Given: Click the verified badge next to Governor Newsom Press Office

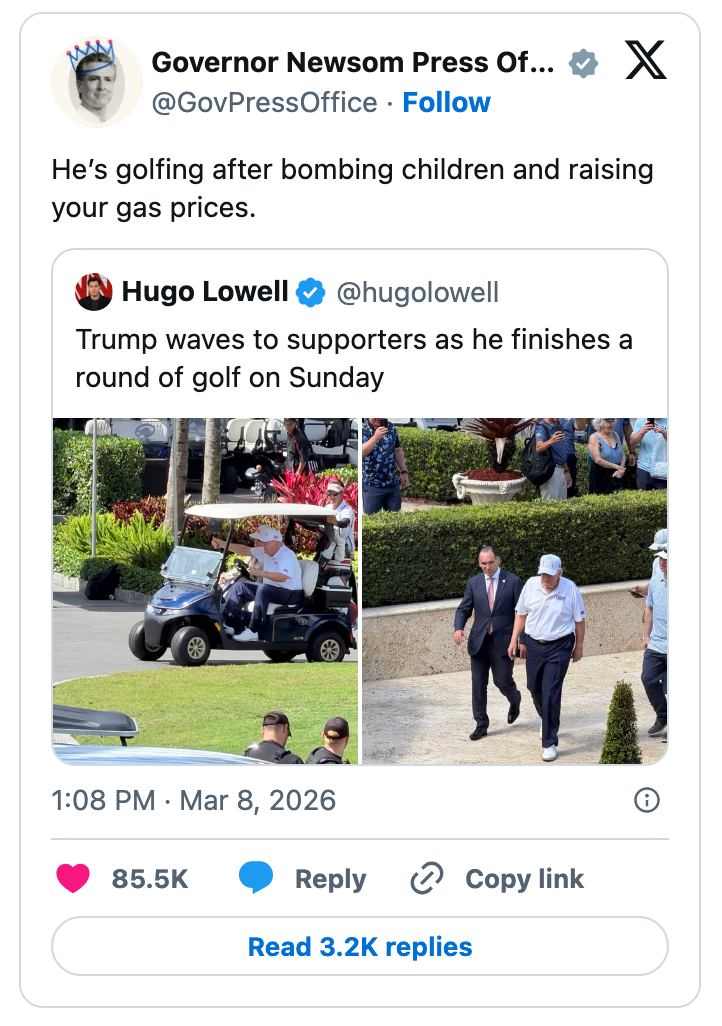Looking at the screenshot, I should click(x=584, y=62).
